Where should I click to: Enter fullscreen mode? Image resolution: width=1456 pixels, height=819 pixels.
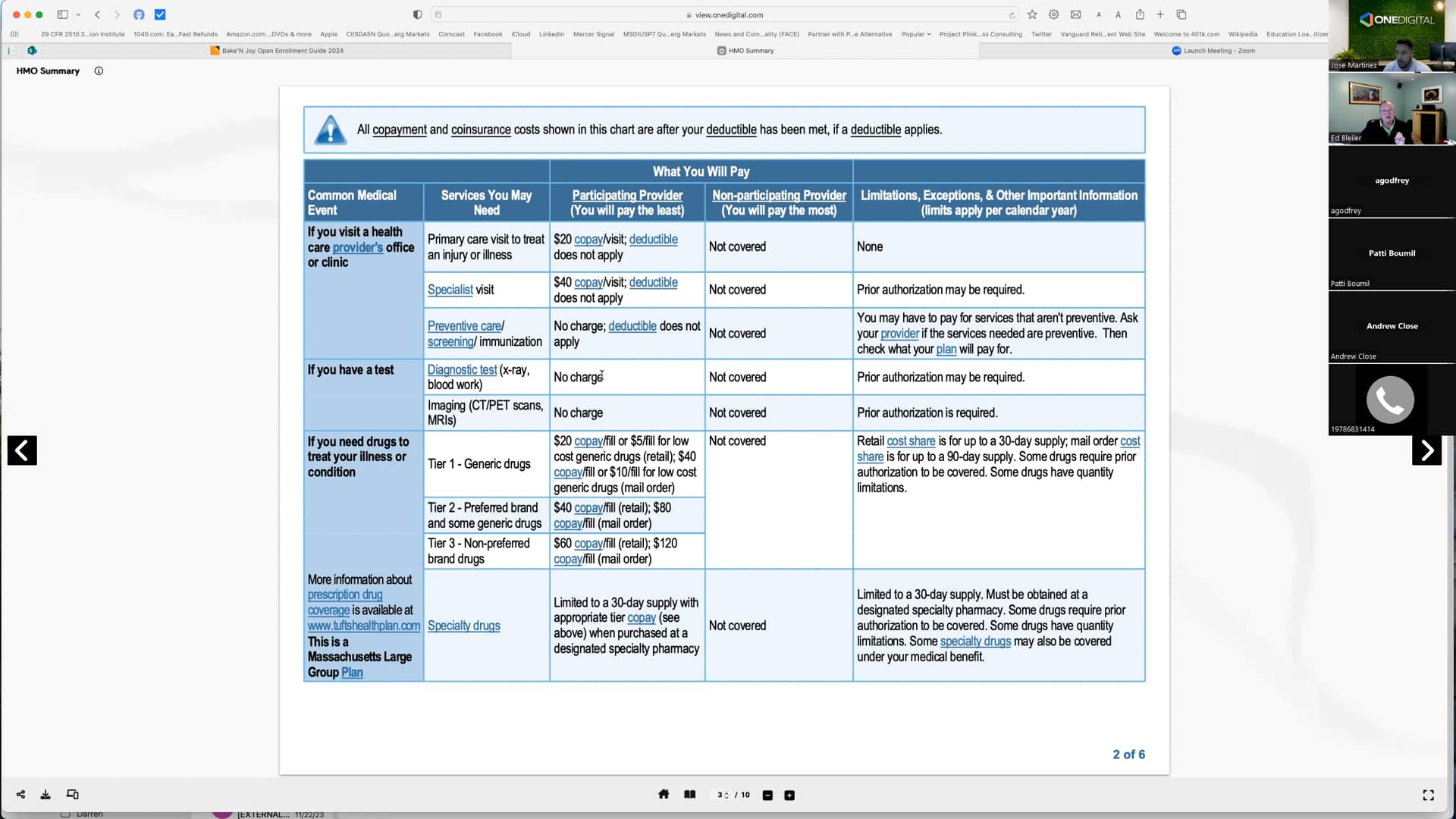pos(1428,795)
